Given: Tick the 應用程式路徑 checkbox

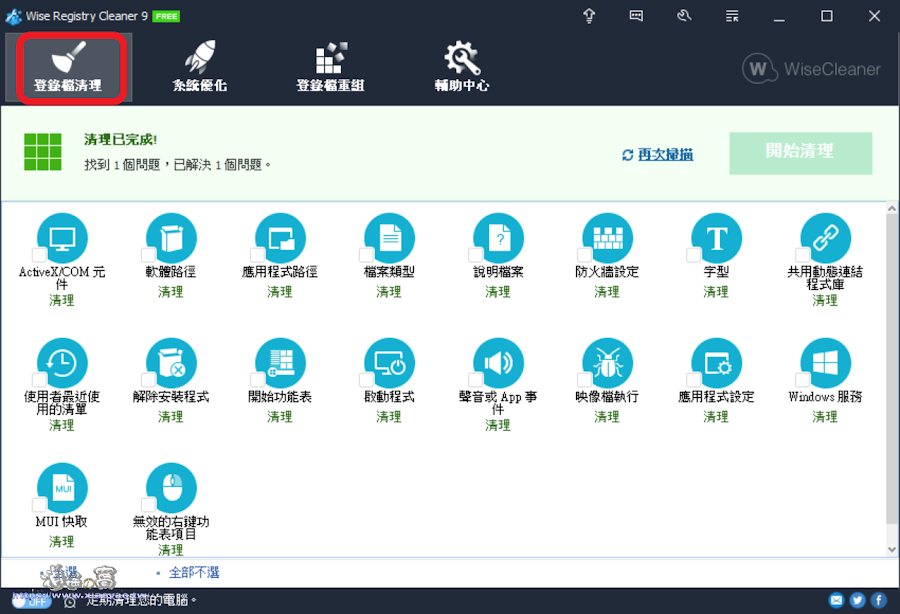Looking at the screenshot, I should pos(258,255).
